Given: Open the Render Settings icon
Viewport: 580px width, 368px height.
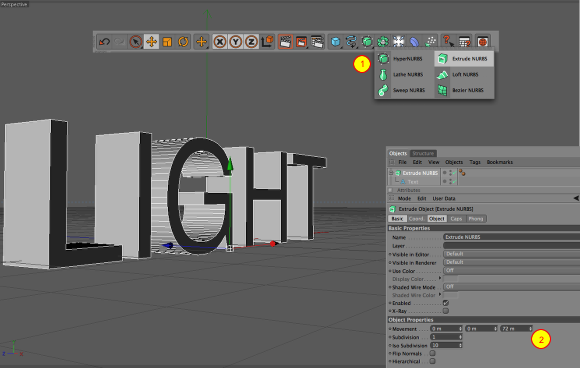Looking at the screenshot, I should [x=317, y=42].
